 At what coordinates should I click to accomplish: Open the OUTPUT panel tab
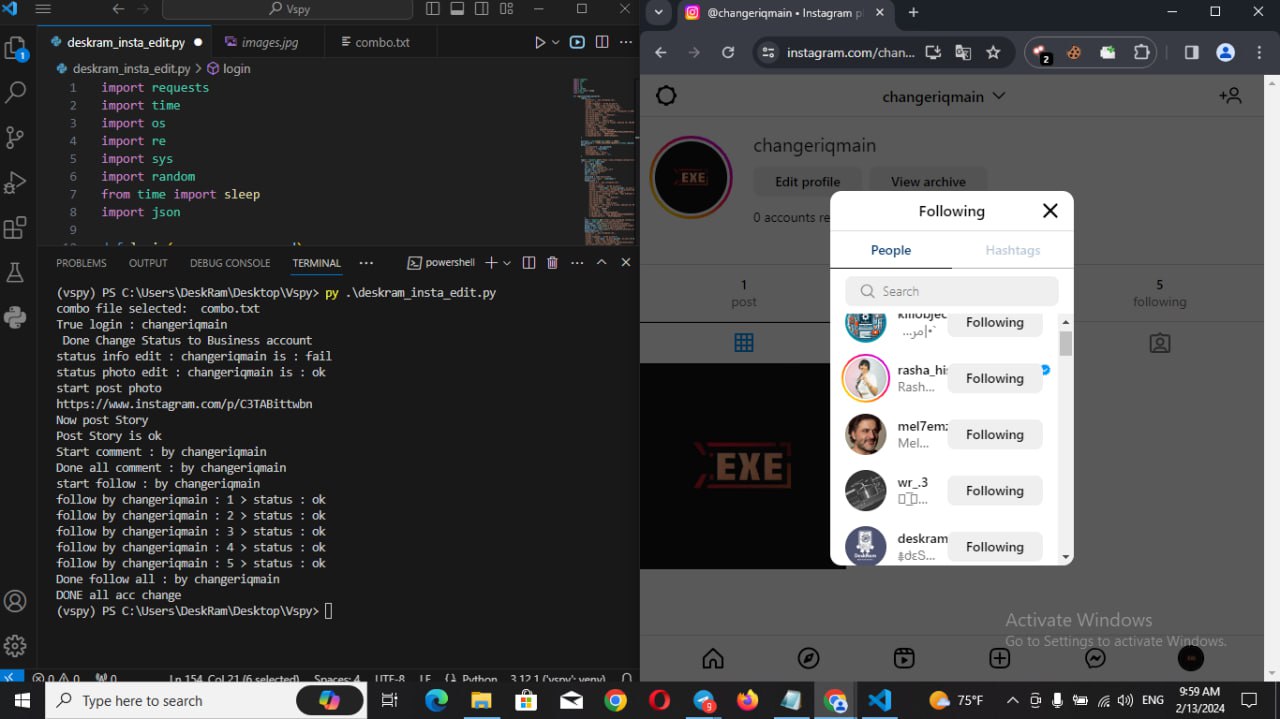148,263
